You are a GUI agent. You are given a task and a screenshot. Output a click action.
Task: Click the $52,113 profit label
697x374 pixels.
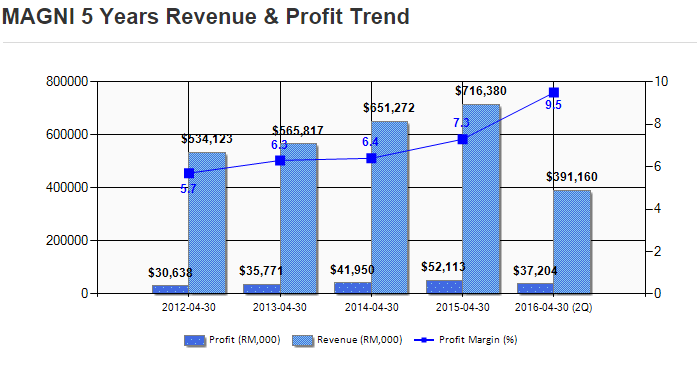[x=443, y=267]
